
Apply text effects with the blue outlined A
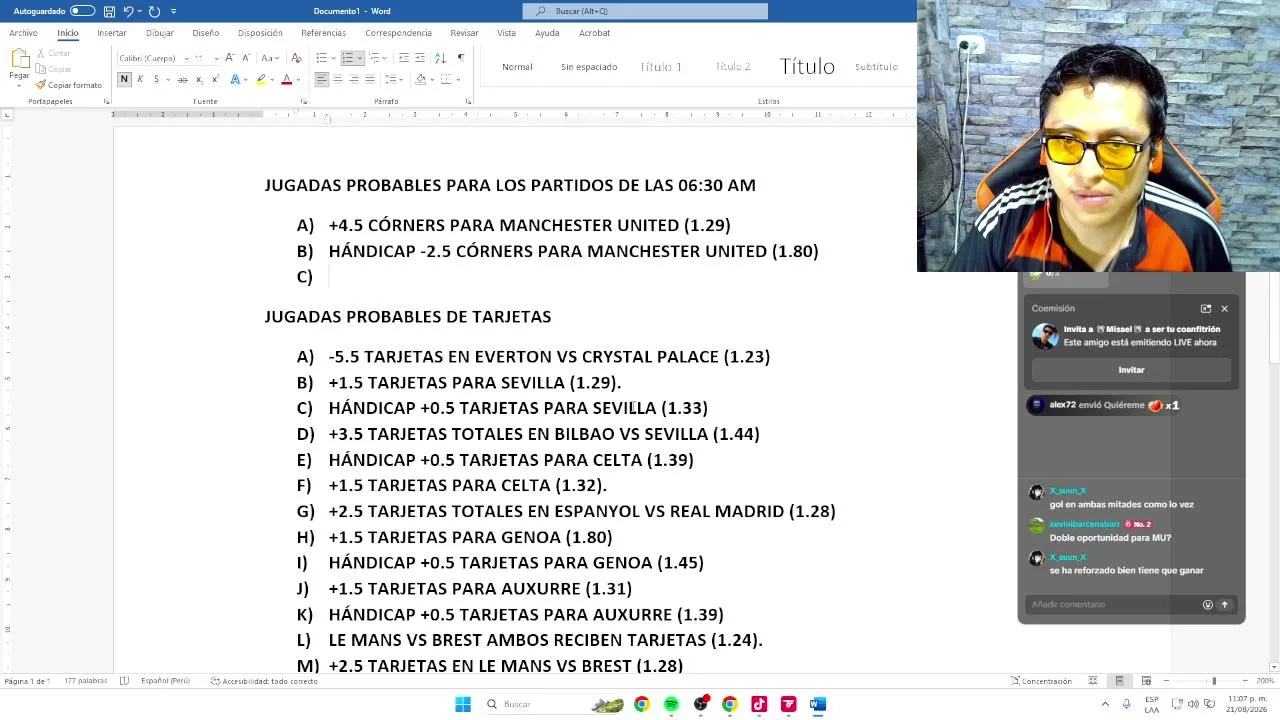point(235,79)
